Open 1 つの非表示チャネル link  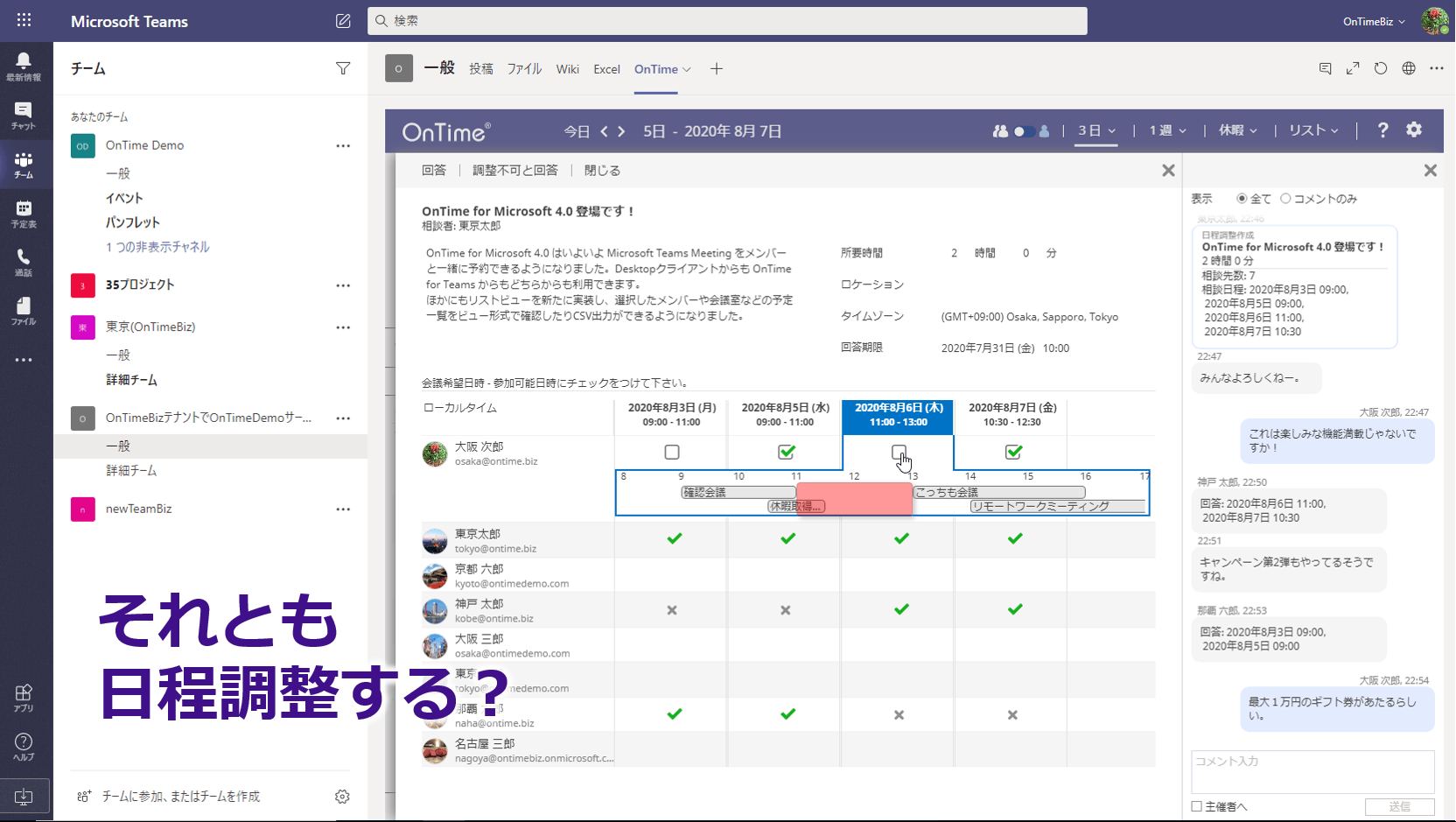point(157,247)
